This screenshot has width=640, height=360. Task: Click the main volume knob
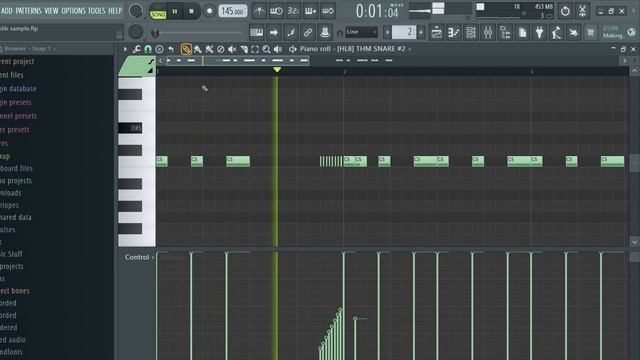click(x=136, y=11)
